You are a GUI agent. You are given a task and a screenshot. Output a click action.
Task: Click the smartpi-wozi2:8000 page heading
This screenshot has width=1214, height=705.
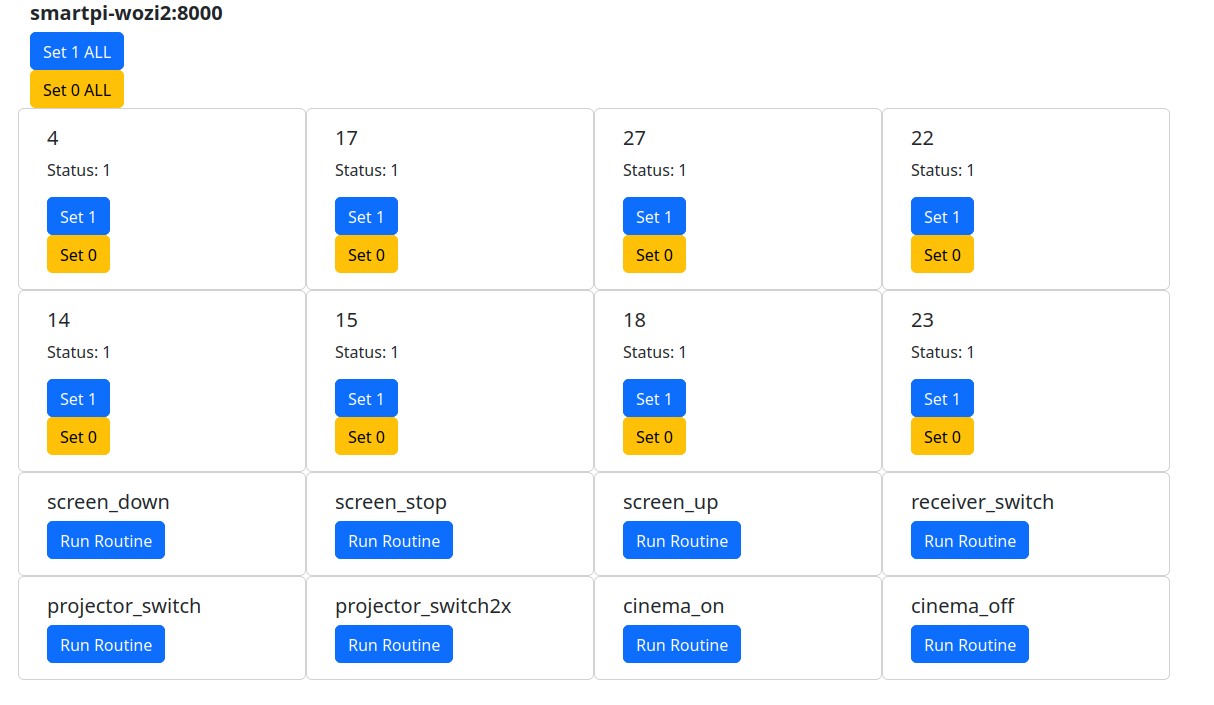[126, 14]
